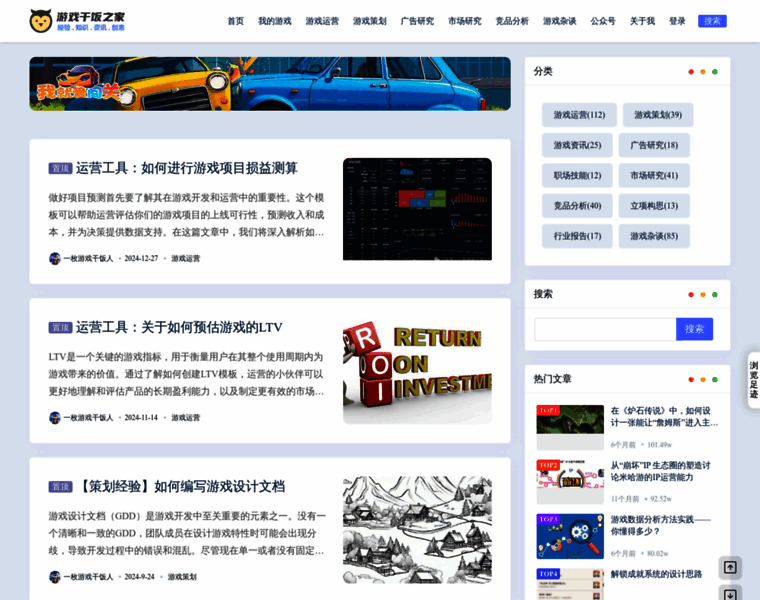This screenshot has height=600, width=760.
Task: Open the ROI Return on Investment thumbnail
Action: pyautogui.click(x=417, y=371)
